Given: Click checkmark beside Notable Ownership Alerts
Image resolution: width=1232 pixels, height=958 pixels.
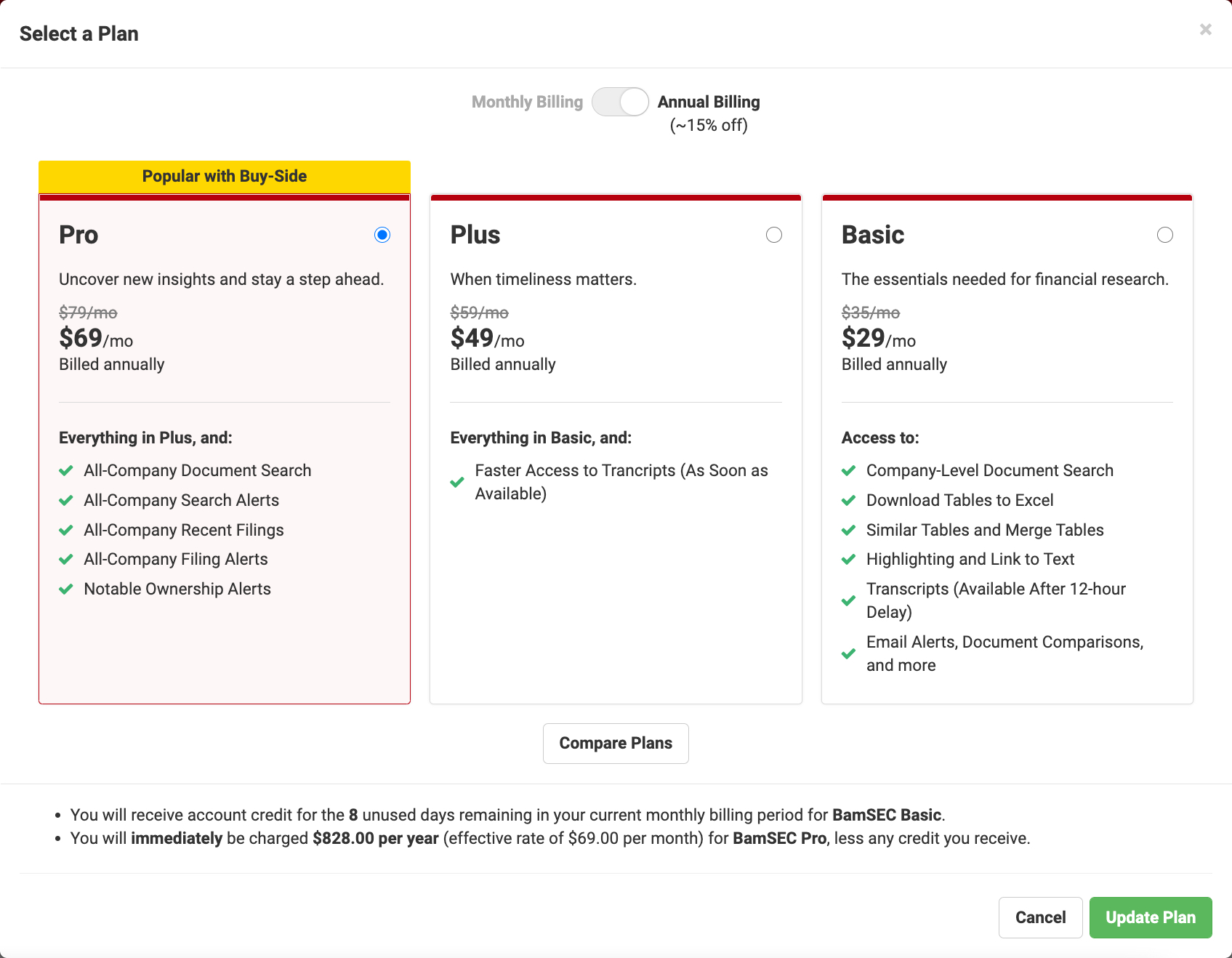Looking at the screenshot, I should click(66, 589).
